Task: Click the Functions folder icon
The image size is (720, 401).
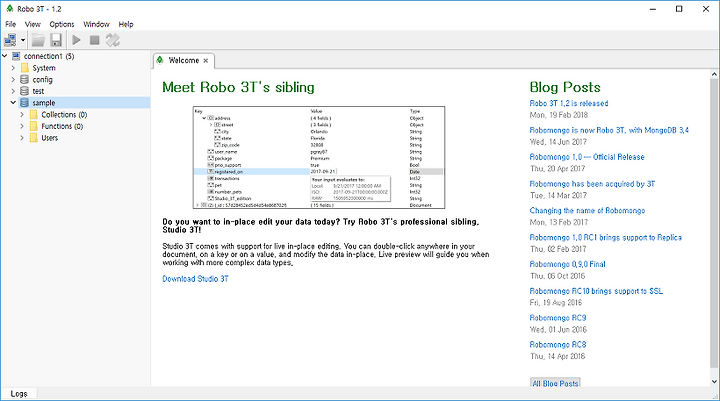Action: point(34,126)
